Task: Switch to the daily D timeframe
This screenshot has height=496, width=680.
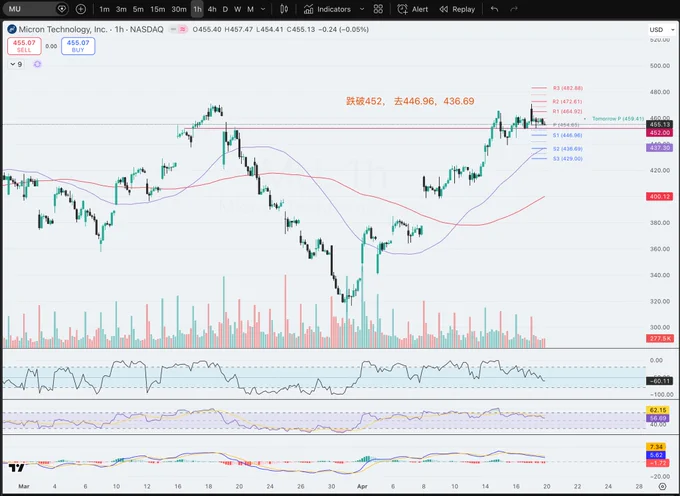Action: click(x=225, y=9)
